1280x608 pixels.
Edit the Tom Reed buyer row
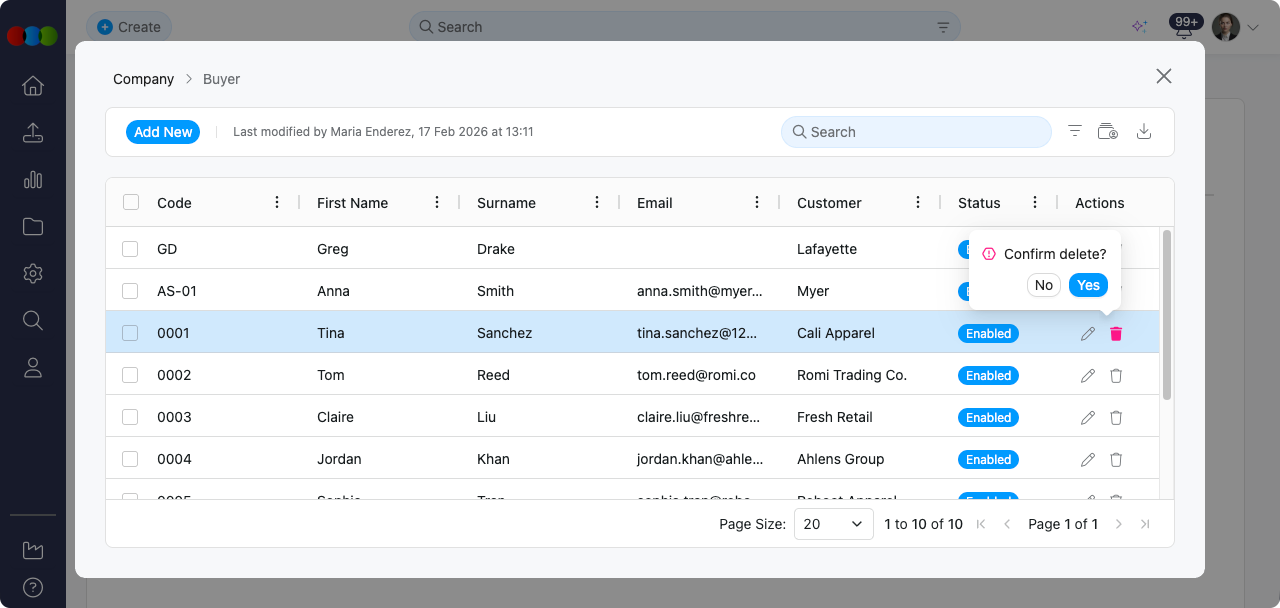tap(1088, 376)
